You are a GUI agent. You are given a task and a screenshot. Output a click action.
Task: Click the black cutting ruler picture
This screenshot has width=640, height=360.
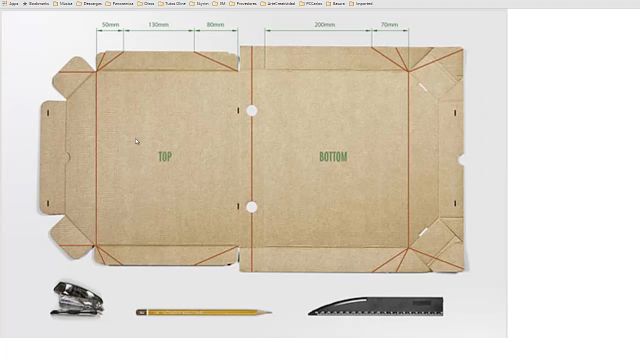pyautogui.click(x=376, y=306)
